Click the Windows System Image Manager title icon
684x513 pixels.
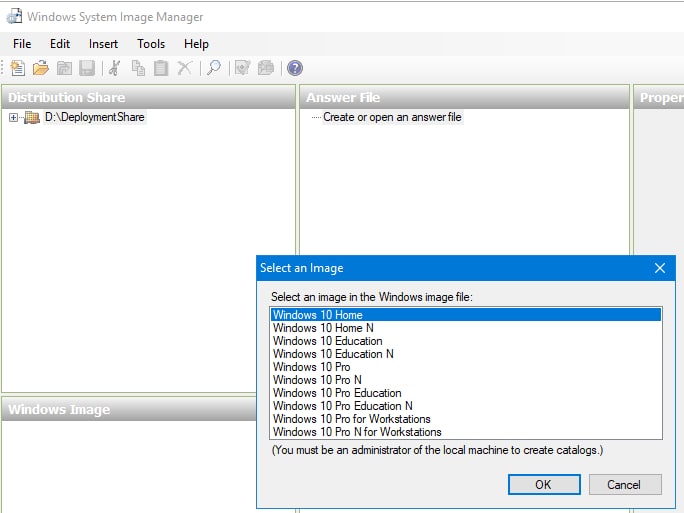(14, 17)
